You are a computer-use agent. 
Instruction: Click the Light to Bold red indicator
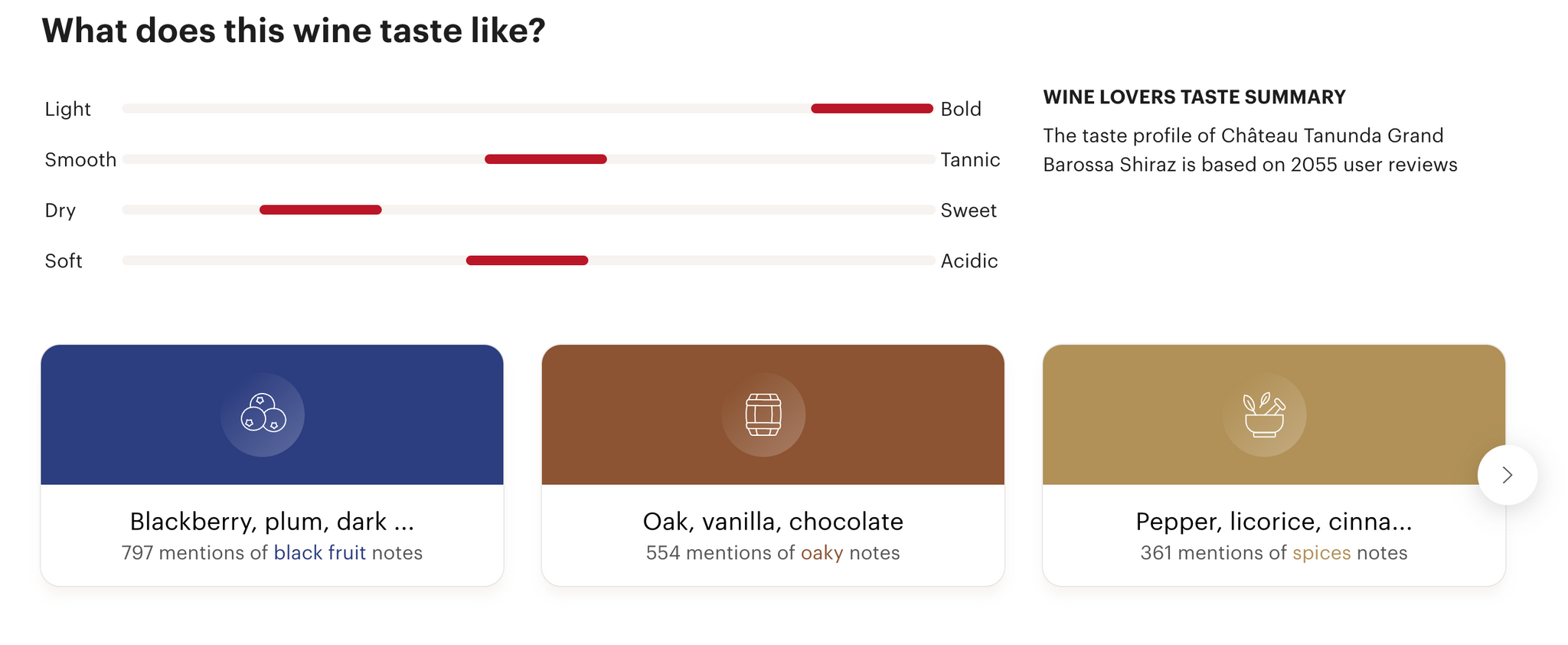(x=872, y=109)
